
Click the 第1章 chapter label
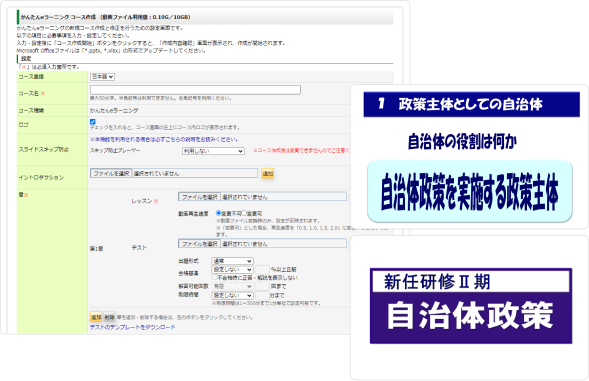tap(97, 249)
